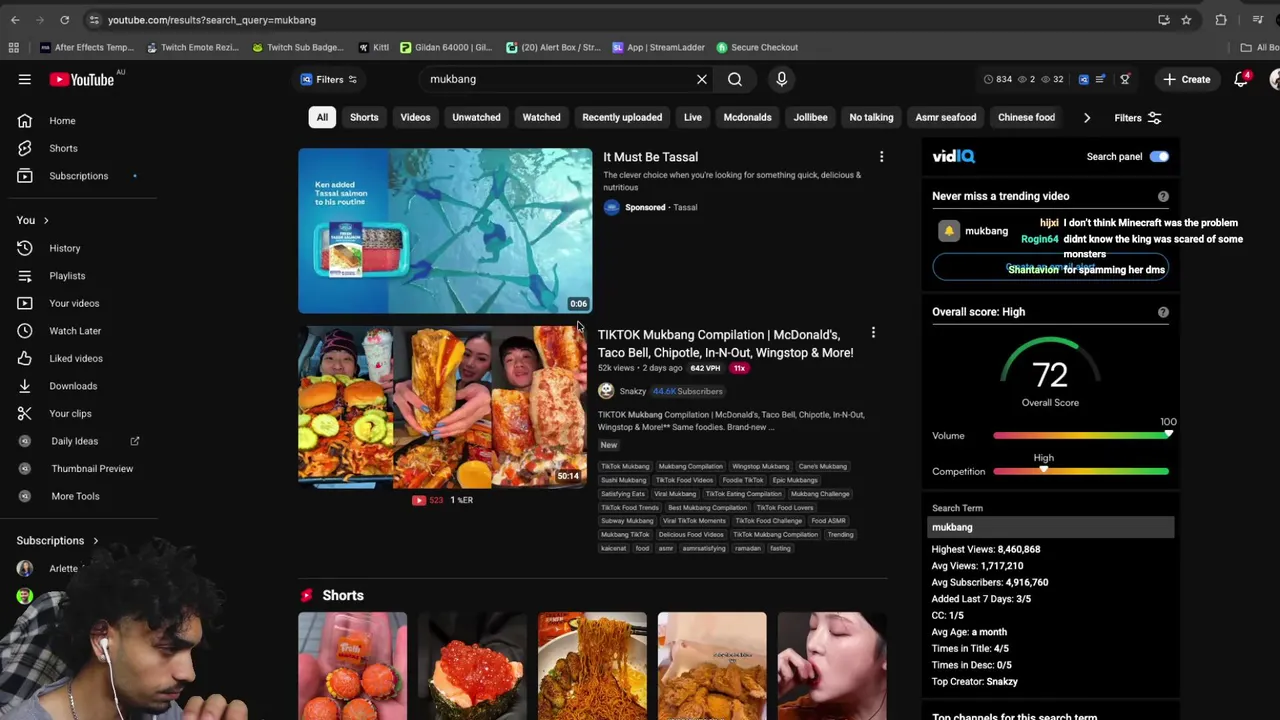Select the Jollibee filter chip
Viewport: 1280px width, 720px height.
810,118
